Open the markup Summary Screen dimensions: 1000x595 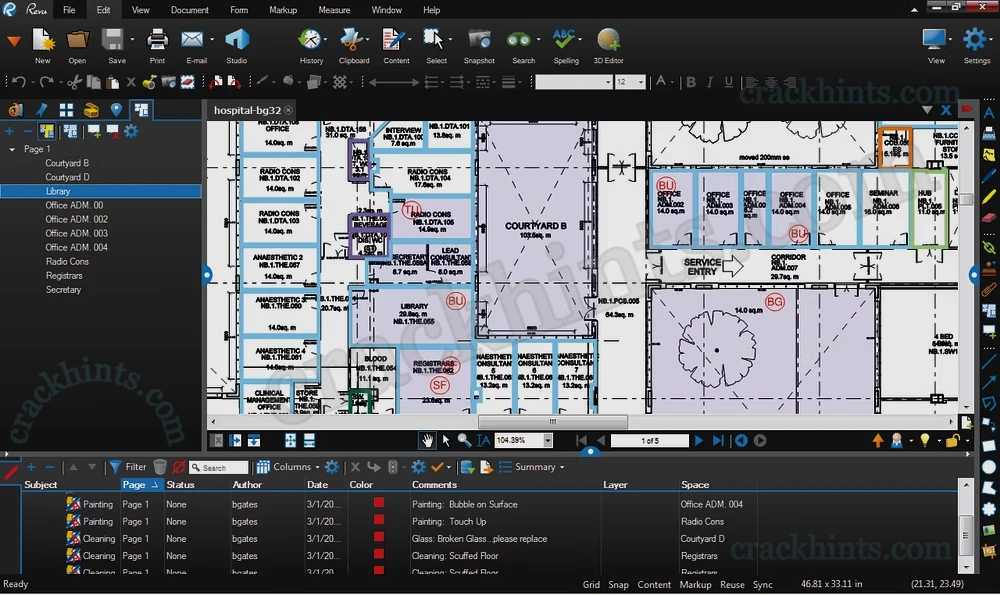click(533, 466)
